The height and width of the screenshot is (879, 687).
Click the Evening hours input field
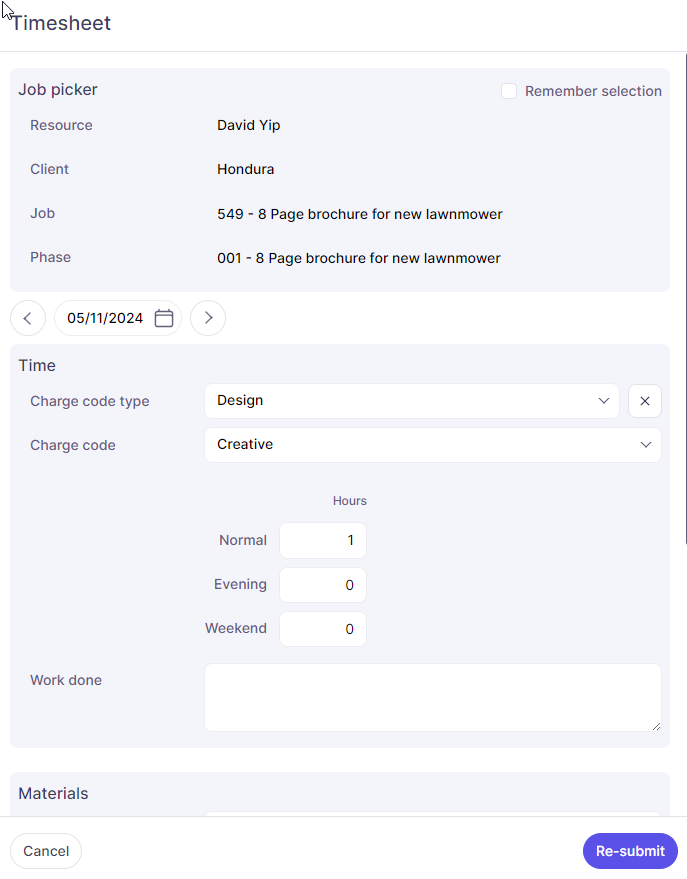pyautogui.click(x=322, y=585)
